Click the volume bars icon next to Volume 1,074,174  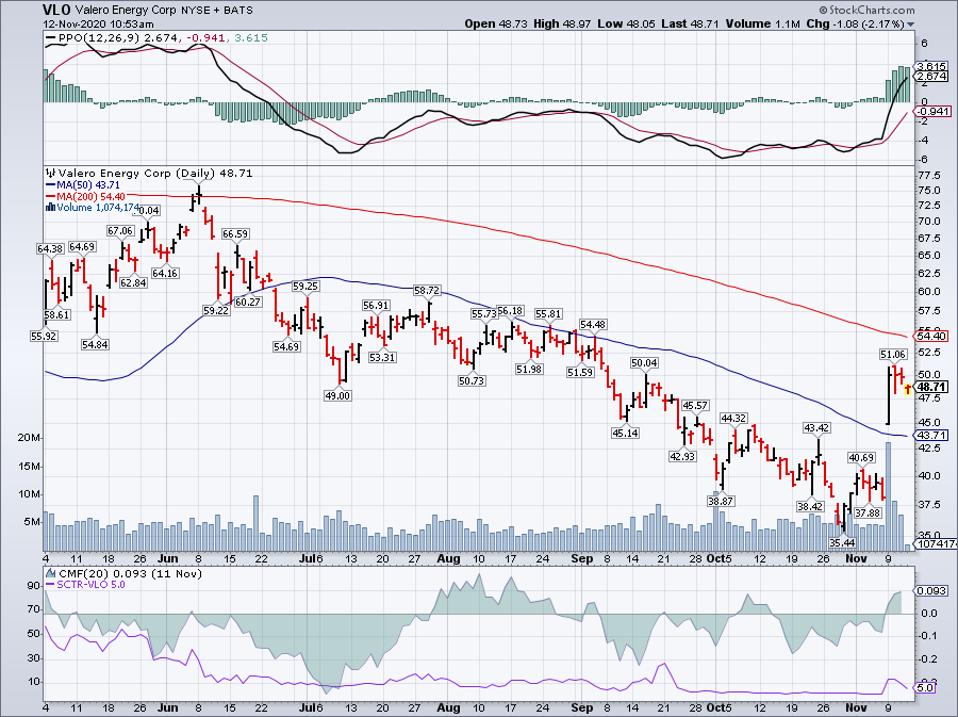click(x=51, y=207)
